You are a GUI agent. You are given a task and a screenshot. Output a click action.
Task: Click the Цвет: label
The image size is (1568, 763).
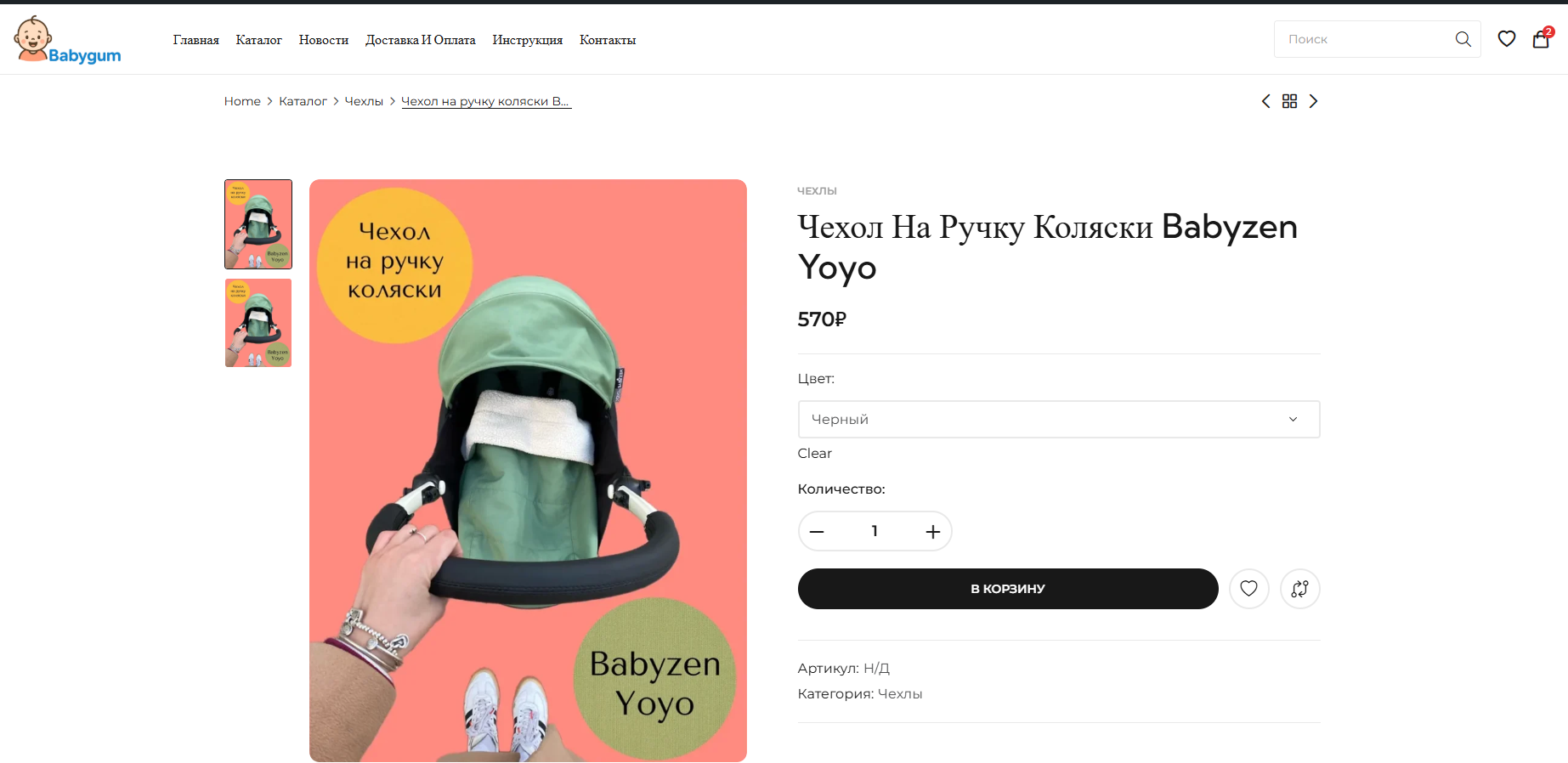click(x=816, y=379)
